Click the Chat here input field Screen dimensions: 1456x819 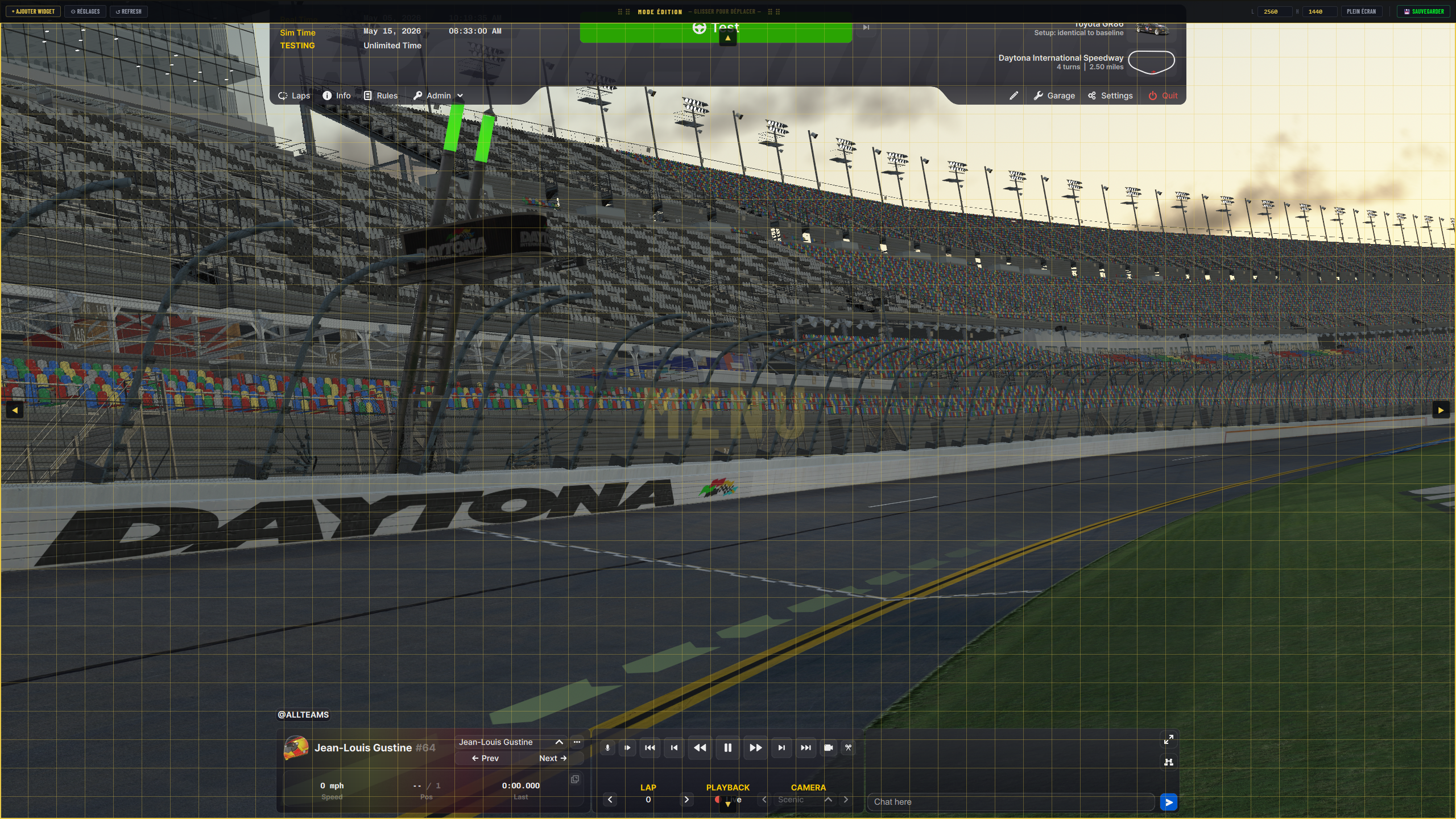coord(1011,802)
